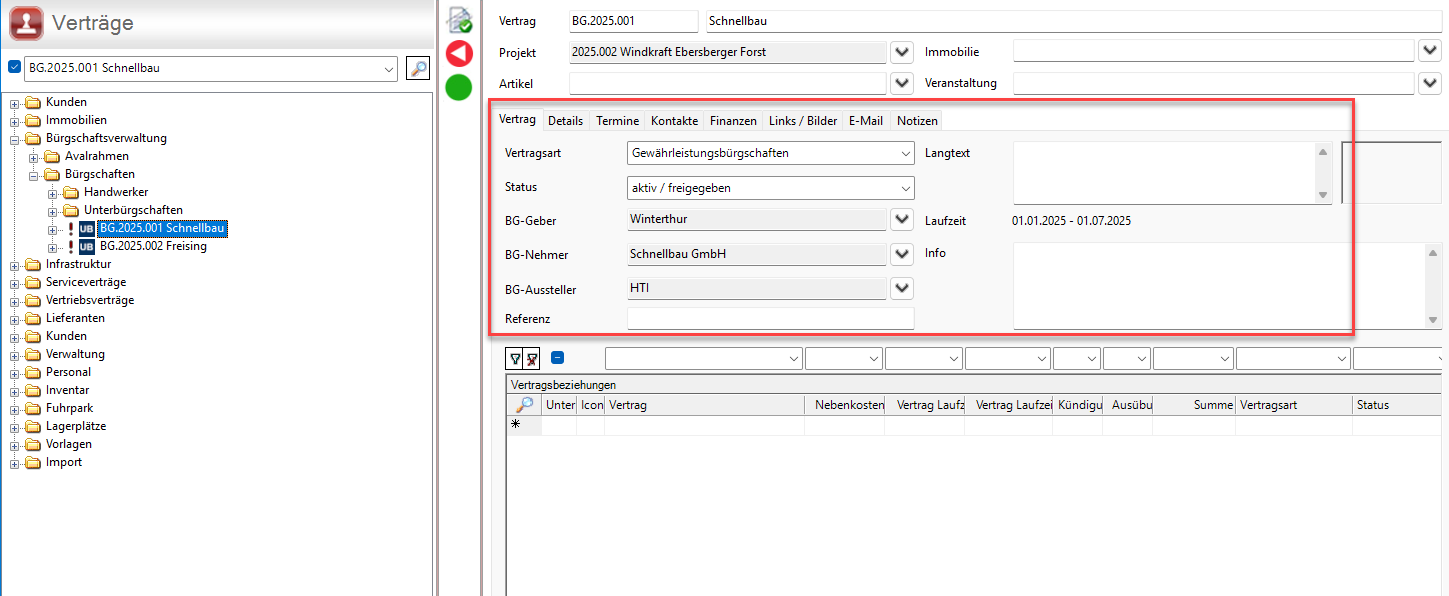Select the Vertriebsverträge tree folder

point(90,301)
